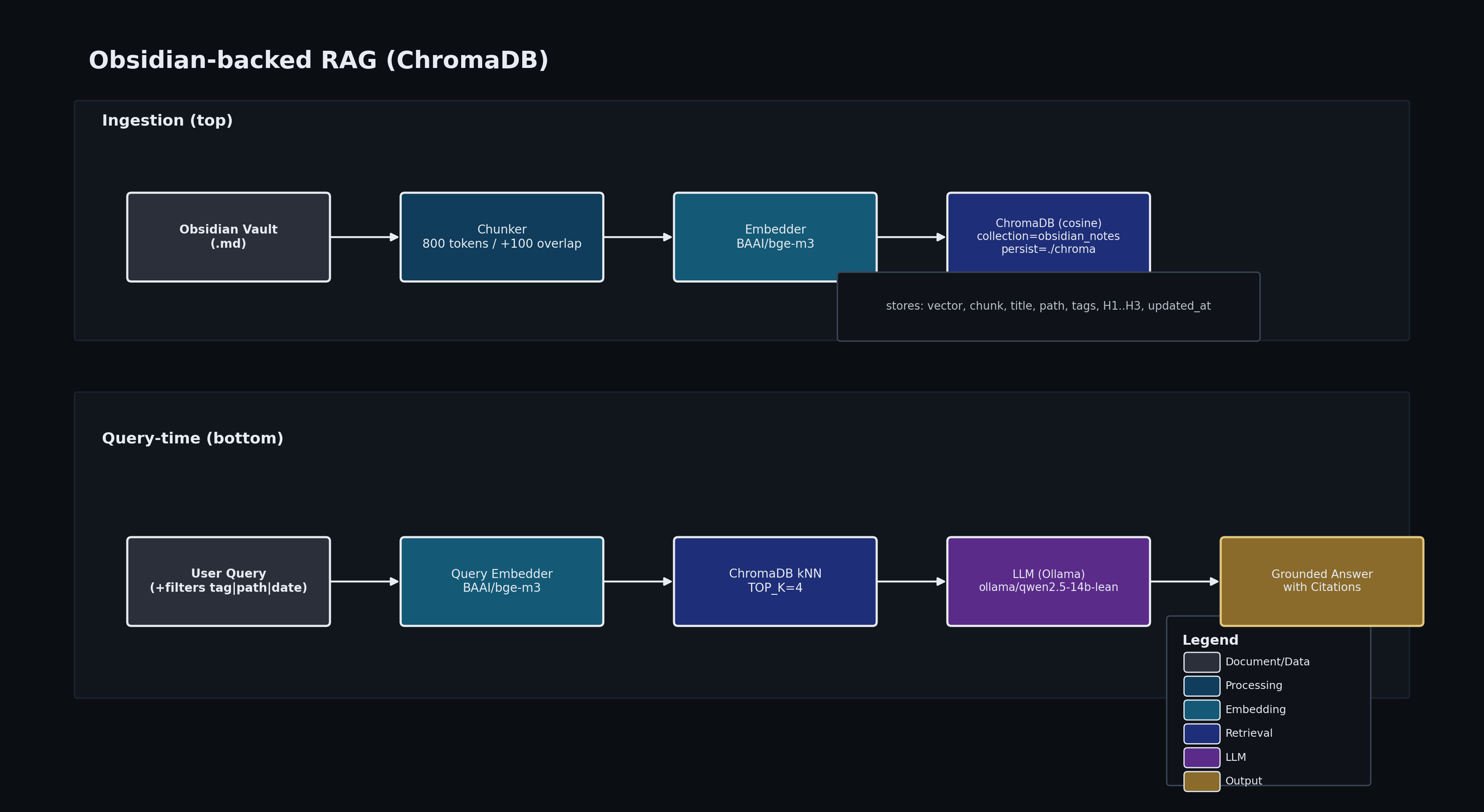The width and height of the screenshot is (1484, 812).
Task: Click the Obsidian-backed RAG title text
Action: [x=318, y=61]
